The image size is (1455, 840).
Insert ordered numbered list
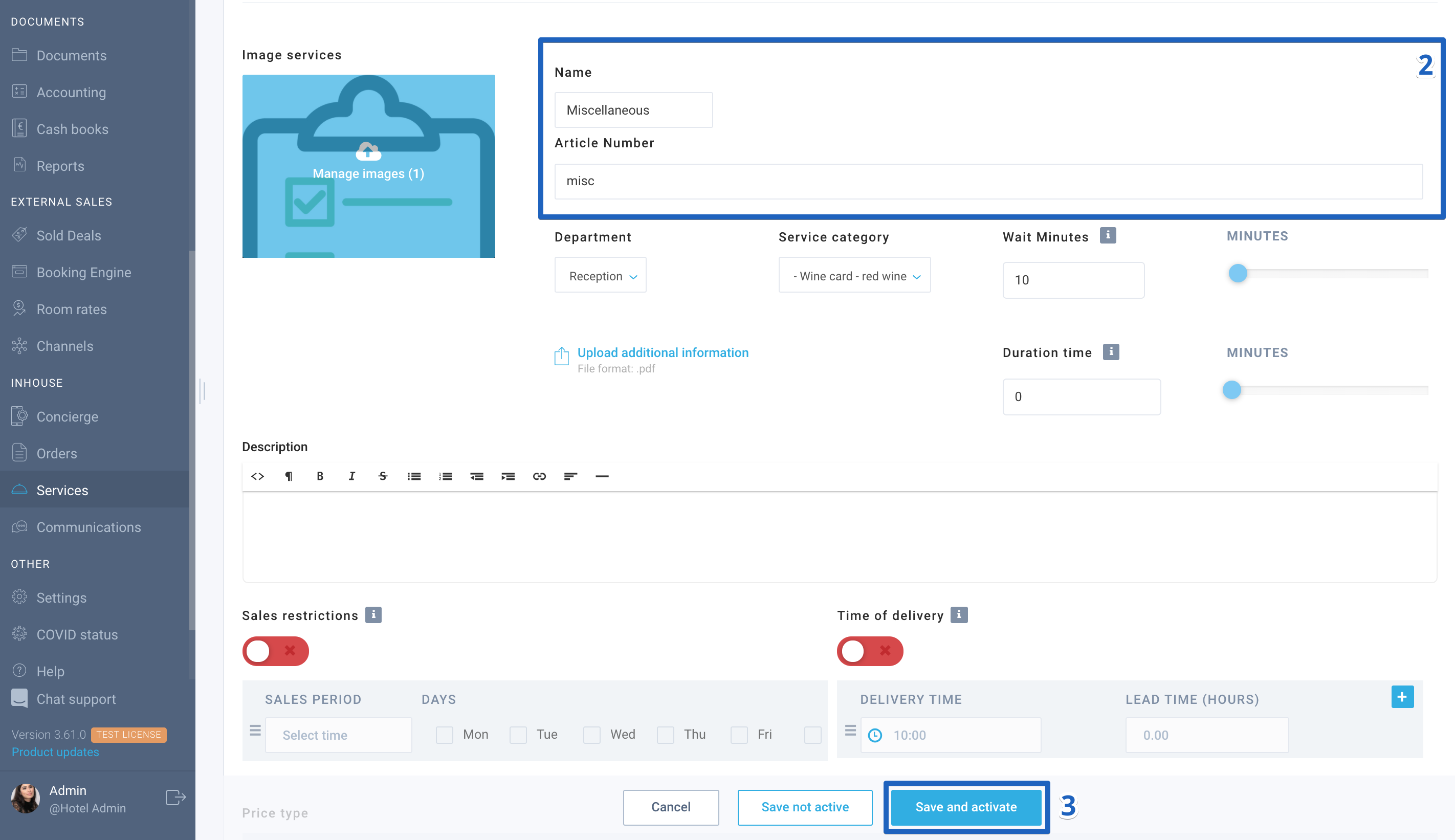pyautogui.click(x=445, y=476)
